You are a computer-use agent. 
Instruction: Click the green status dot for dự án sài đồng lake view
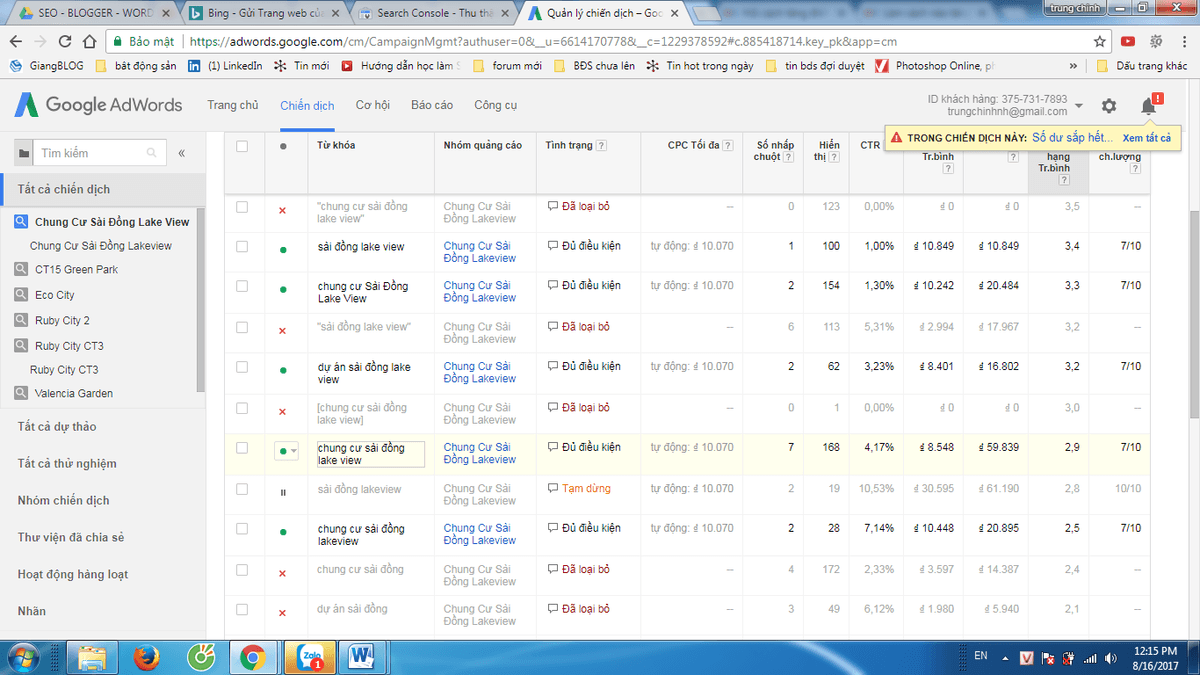[x=283, y=370]
